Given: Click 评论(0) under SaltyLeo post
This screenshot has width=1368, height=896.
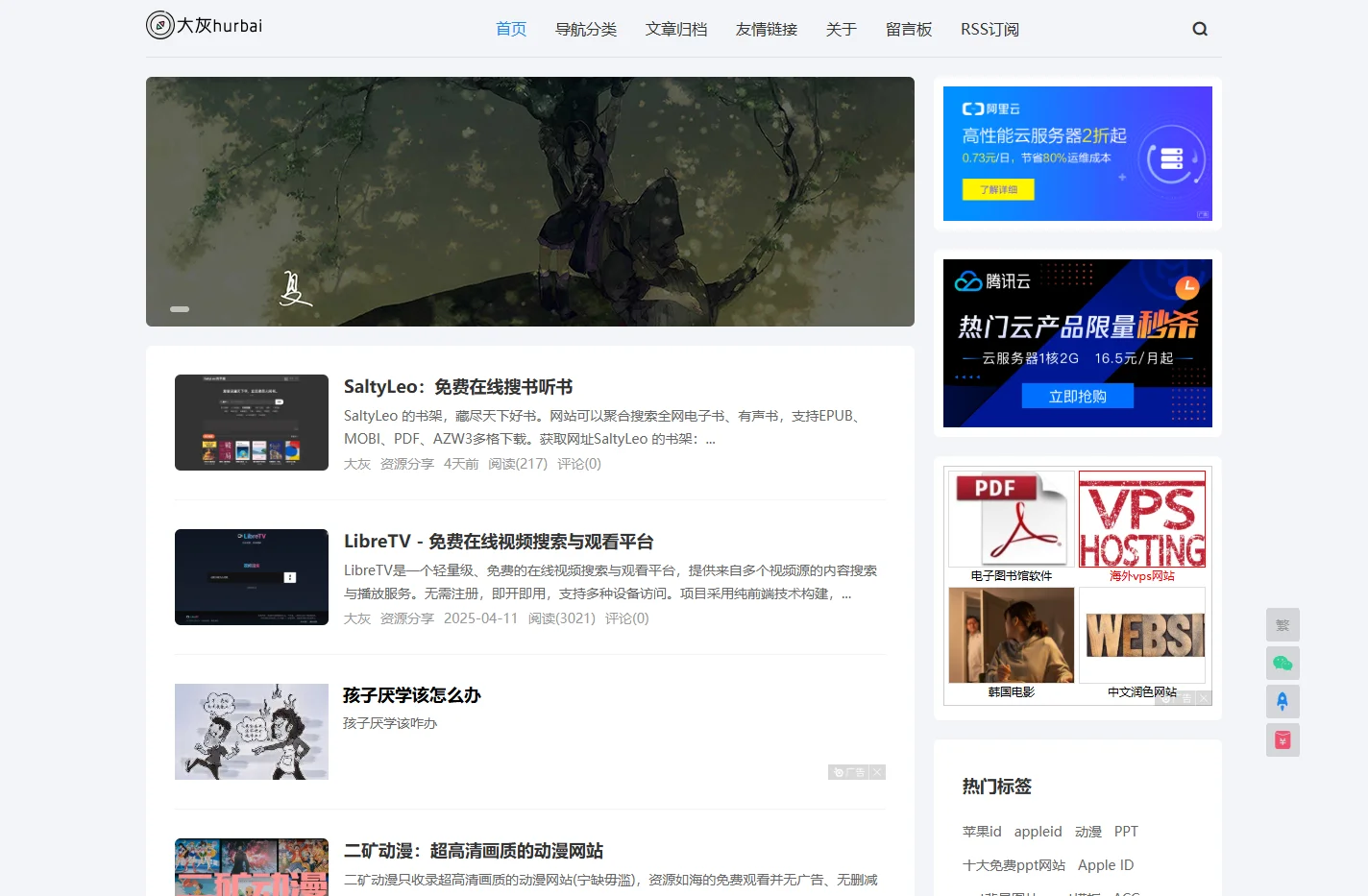Looking at the screenshot, I should click(579, 464).
